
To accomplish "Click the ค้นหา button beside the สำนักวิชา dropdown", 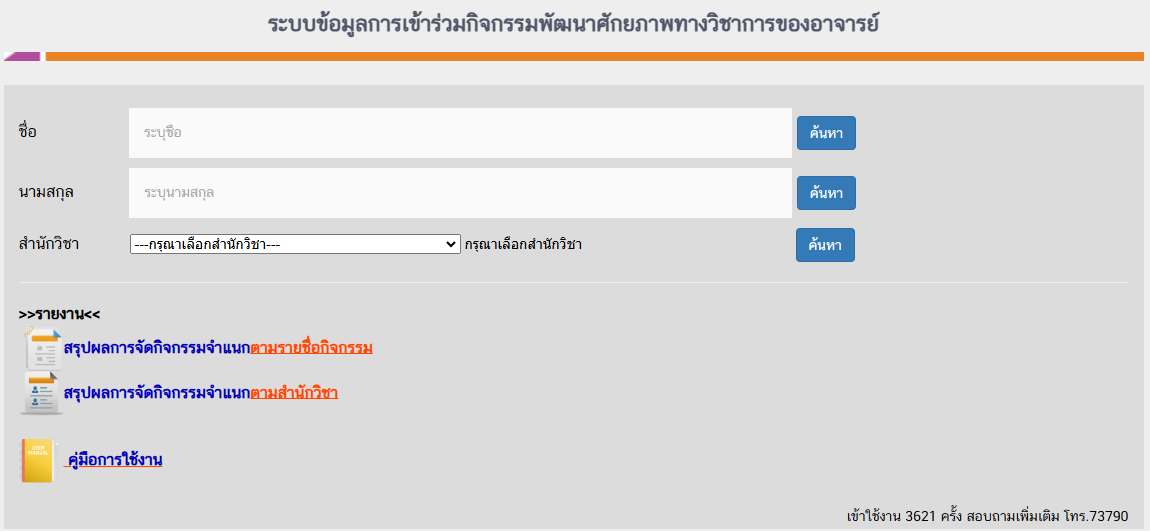I will [x=825, y=245].
